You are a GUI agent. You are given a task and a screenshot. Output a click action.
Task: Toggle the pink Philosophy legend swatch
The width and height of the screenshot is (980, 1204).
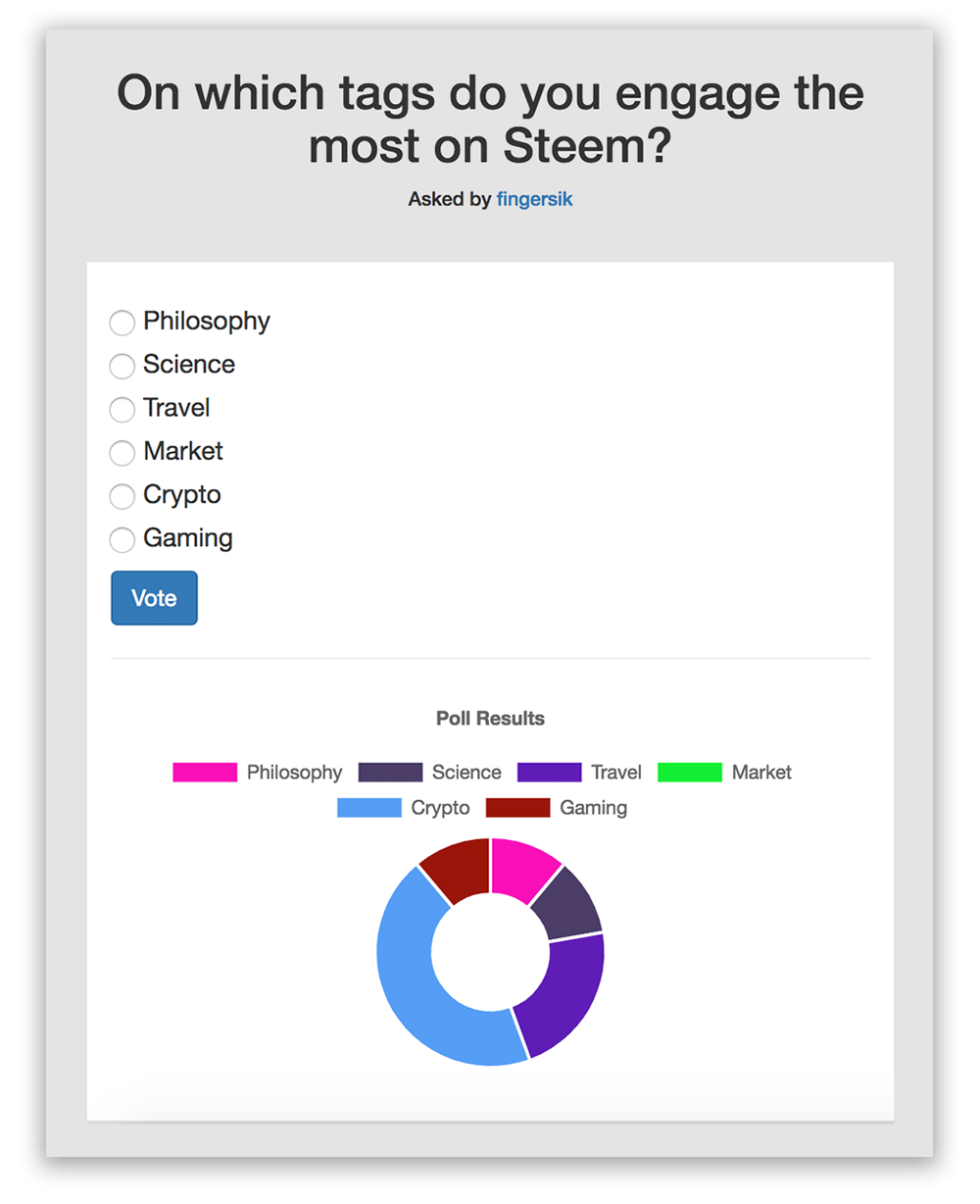205,773
